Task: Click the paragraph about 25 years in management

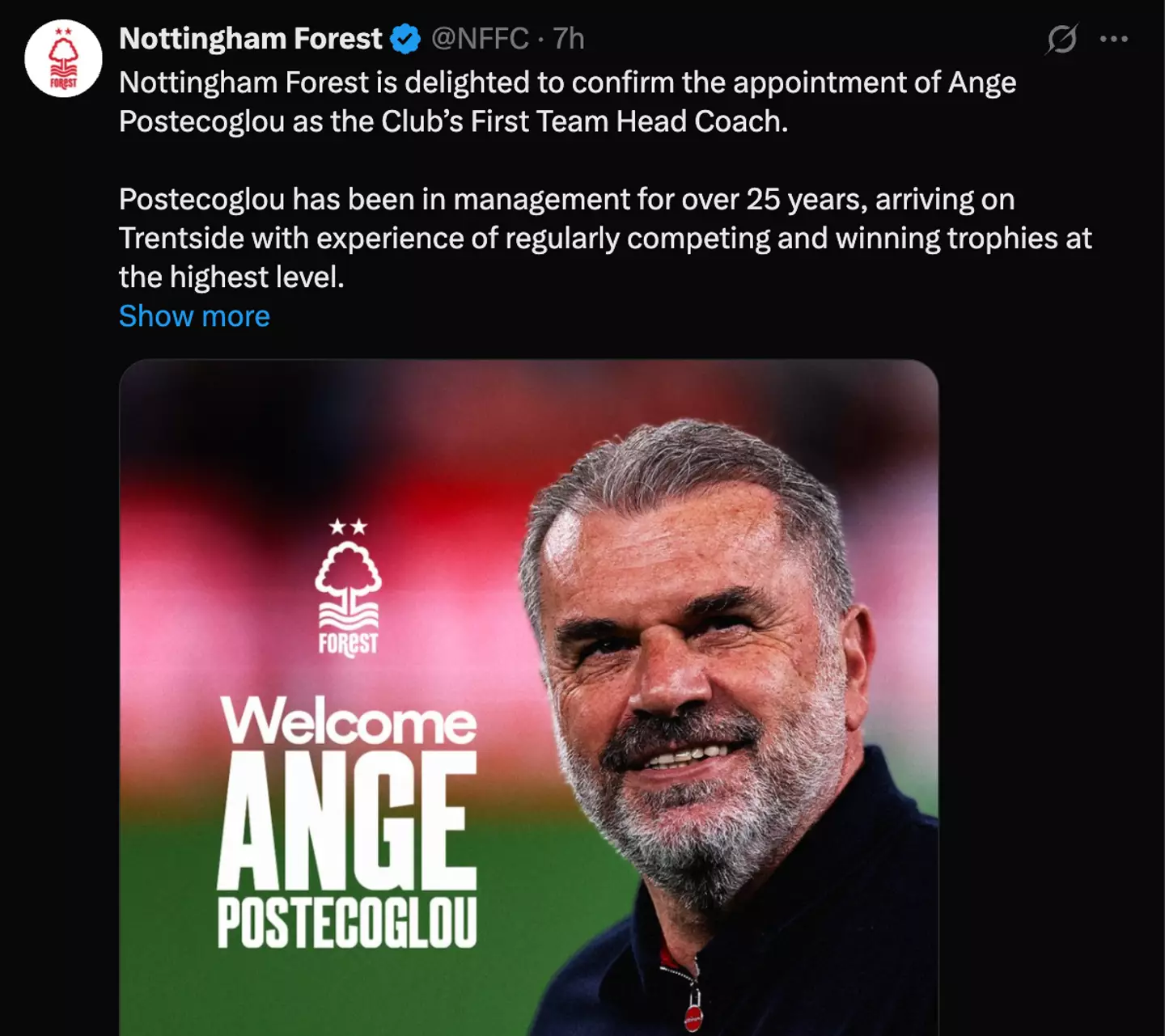Action: click(x=566, y=237)
